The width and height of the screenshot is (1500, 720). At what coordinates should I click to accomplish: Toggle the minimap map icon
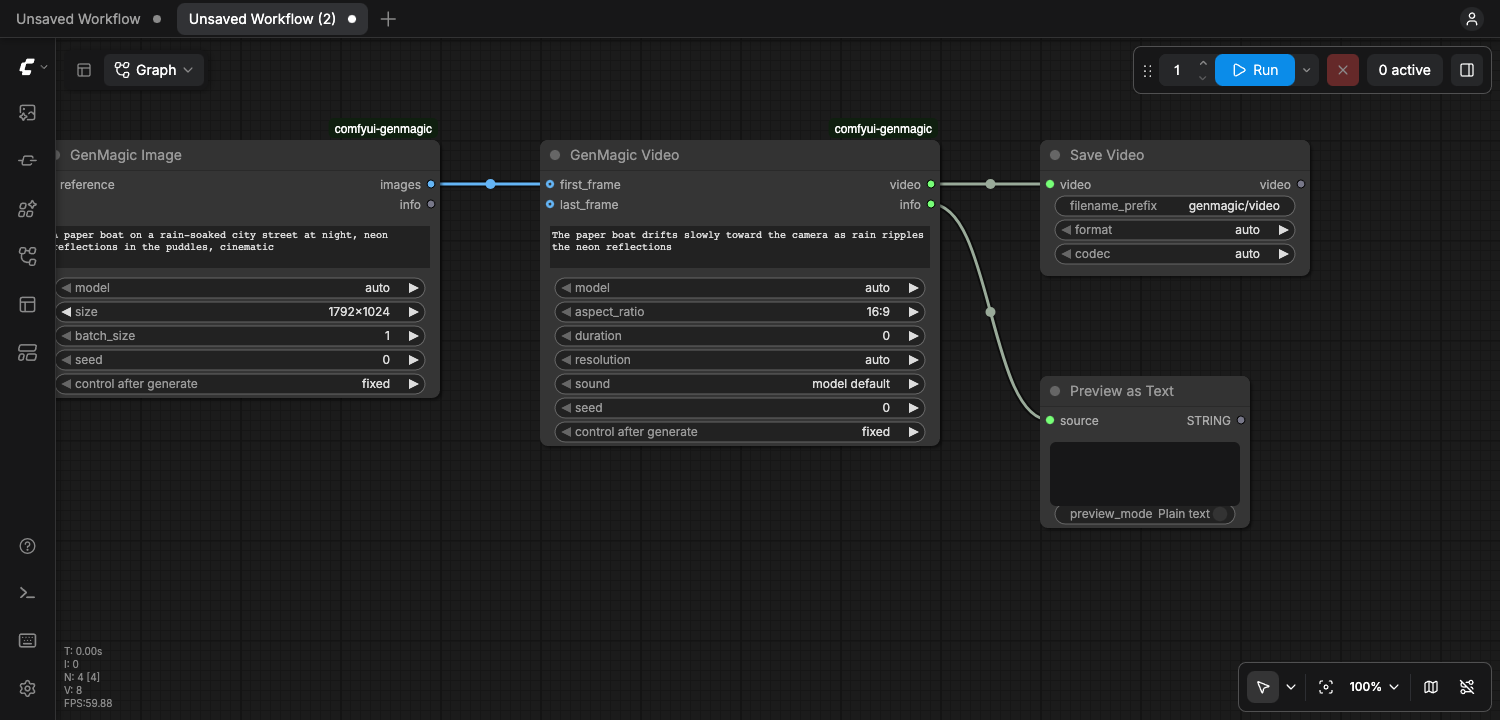[1431, 687]
